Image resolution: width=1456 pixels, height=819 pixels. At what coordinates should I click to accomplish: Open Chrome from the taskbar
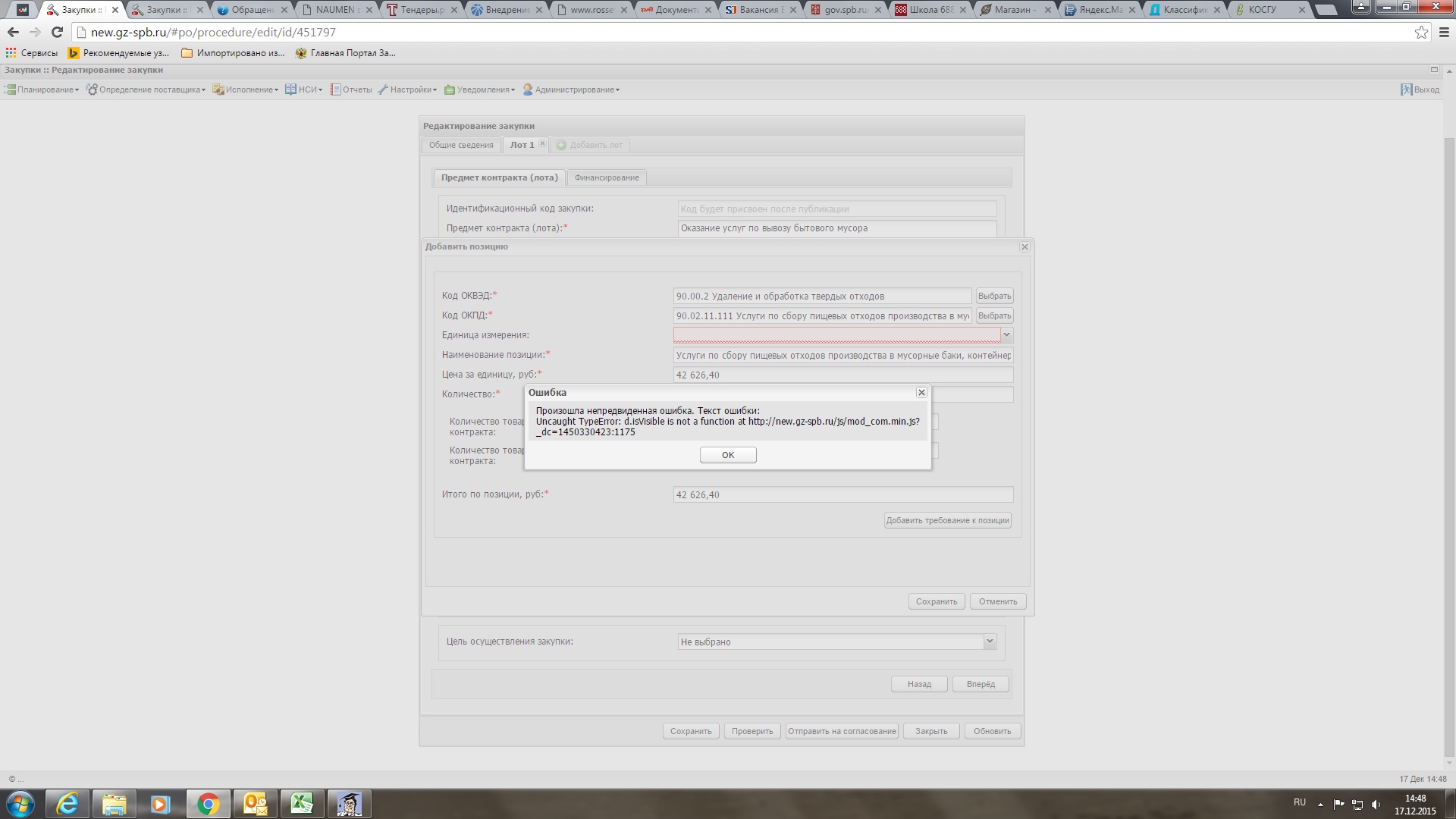208,804
